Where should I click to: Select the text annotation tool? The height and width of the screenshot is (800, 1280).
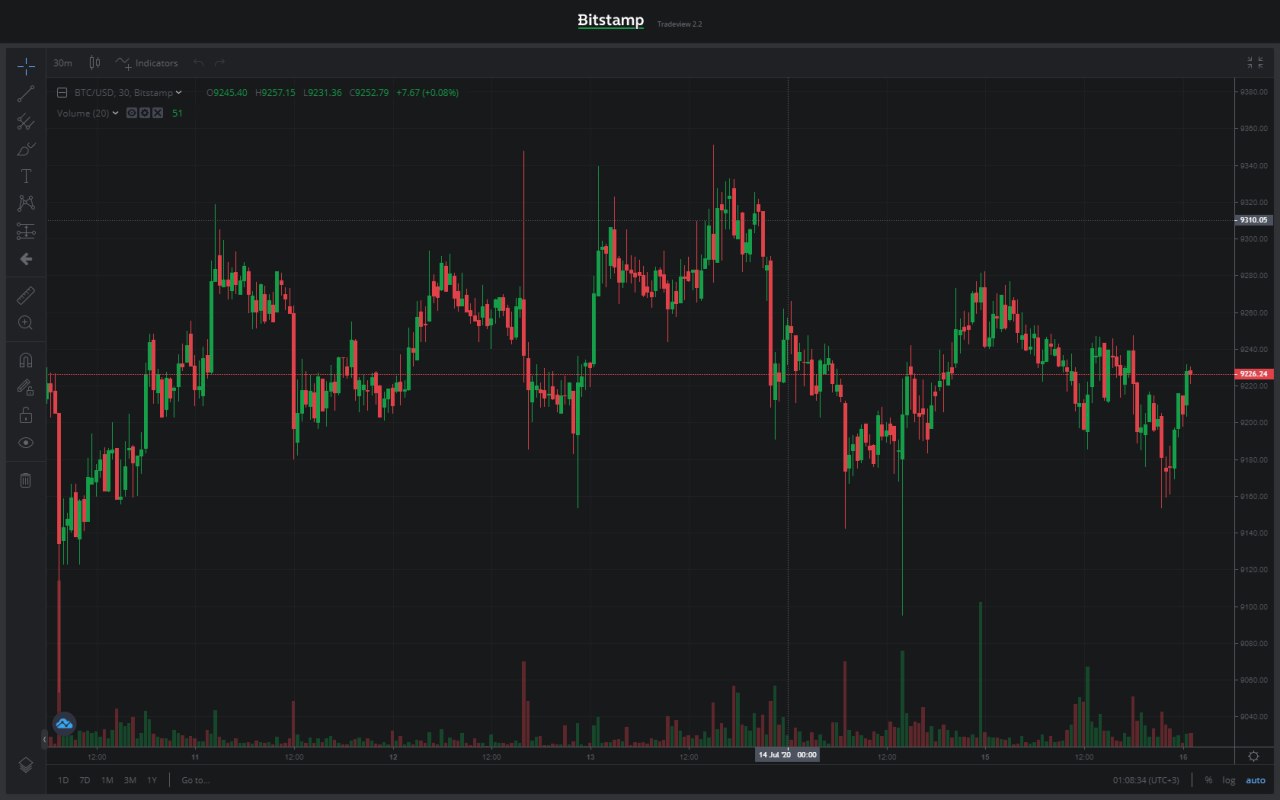(26, 176)
